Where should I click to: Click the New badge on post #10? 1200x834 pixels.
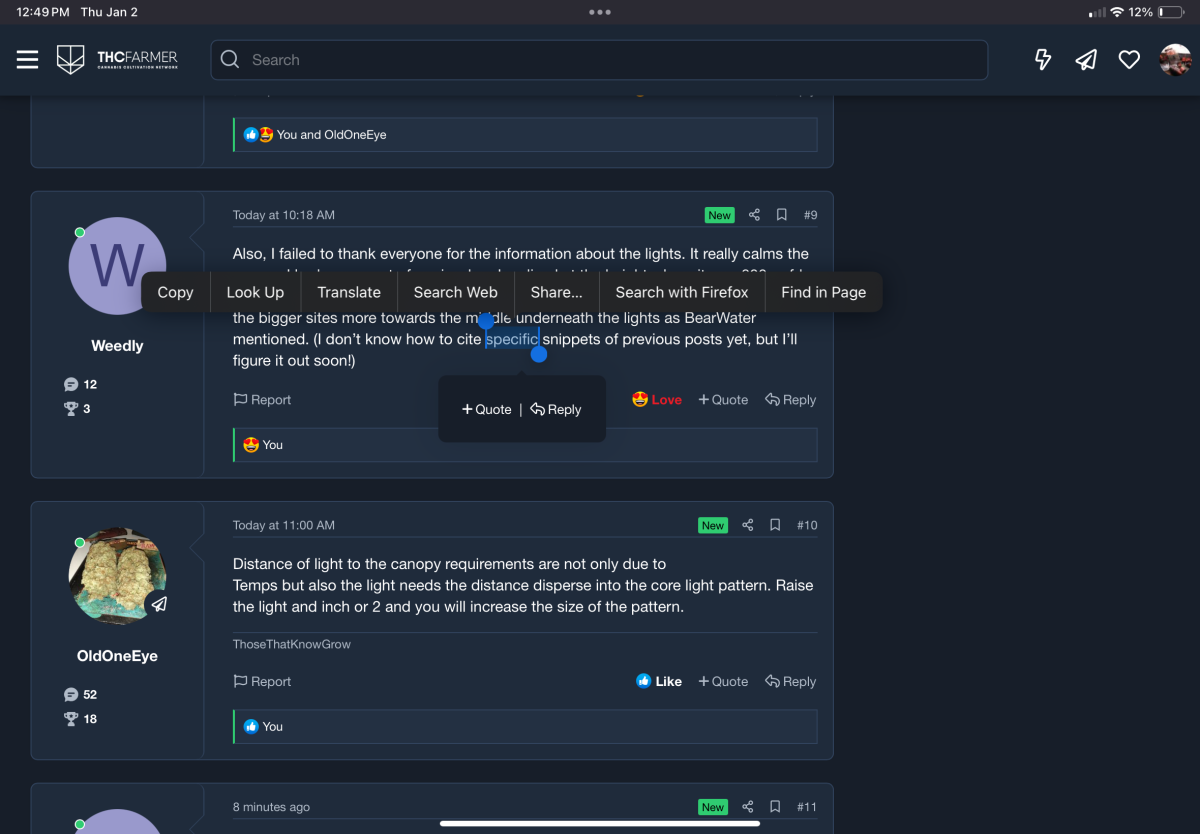(x=713, y=525)
